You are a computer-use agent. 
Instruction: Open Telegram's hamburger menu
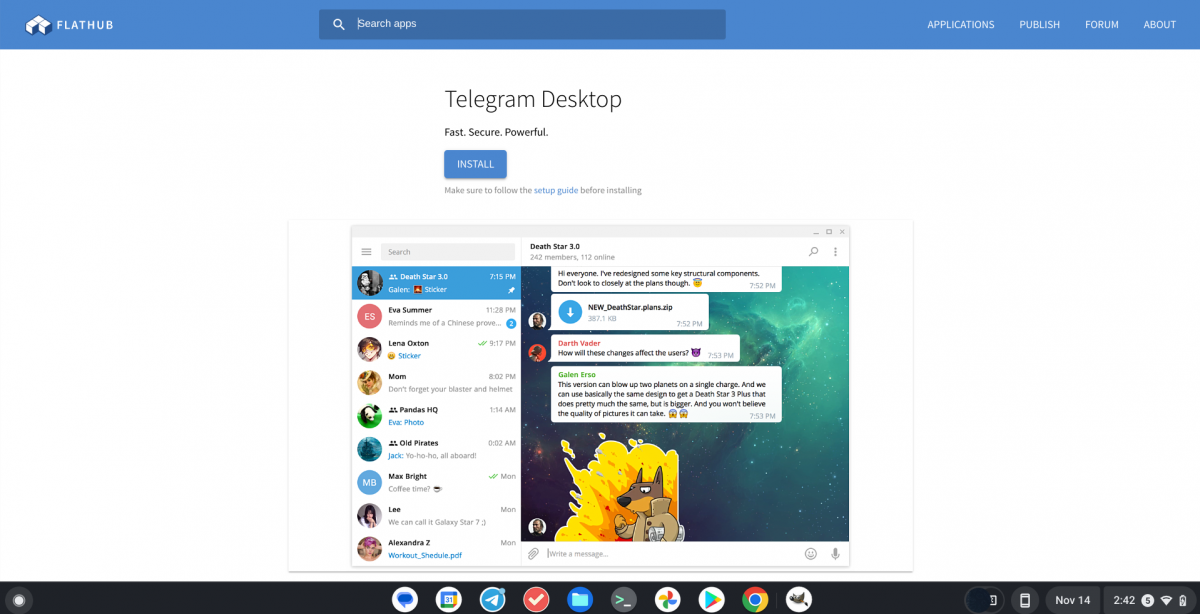click(x=366, y=251)
